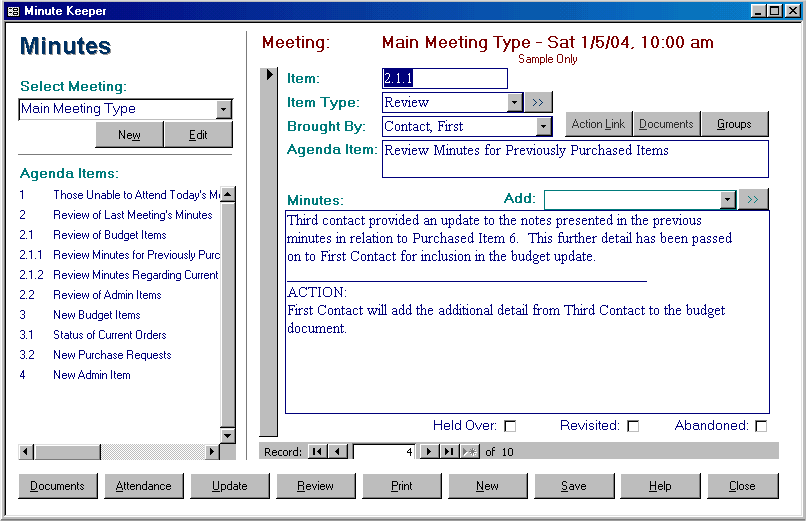This screenshot has width=806, height=521.
Task: Check the Abandoned checkbox
Action: [x=761, y=426]
